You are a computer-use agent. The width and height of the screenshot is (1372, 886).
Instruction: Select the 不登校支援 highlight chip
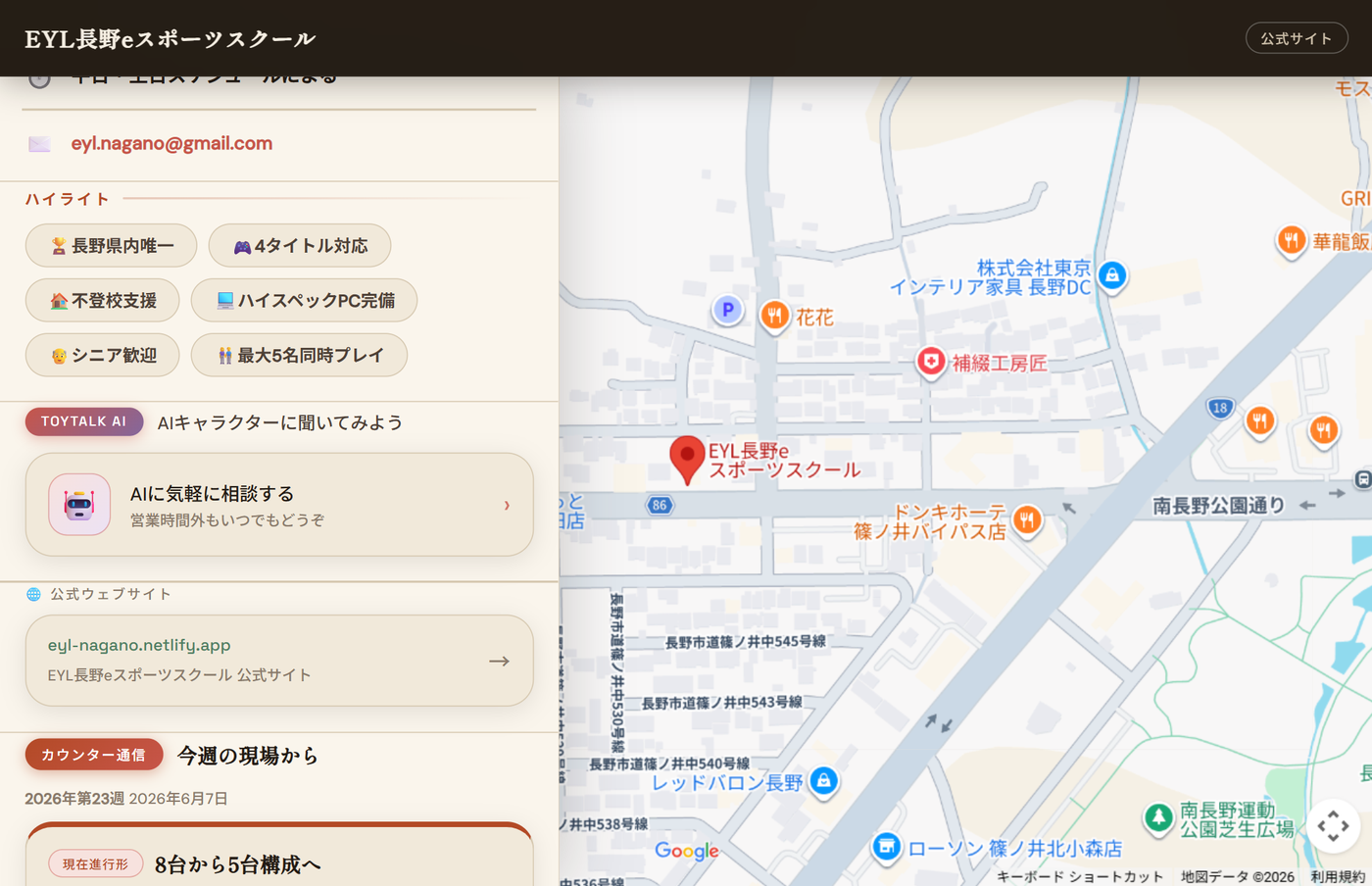(102, 300)
